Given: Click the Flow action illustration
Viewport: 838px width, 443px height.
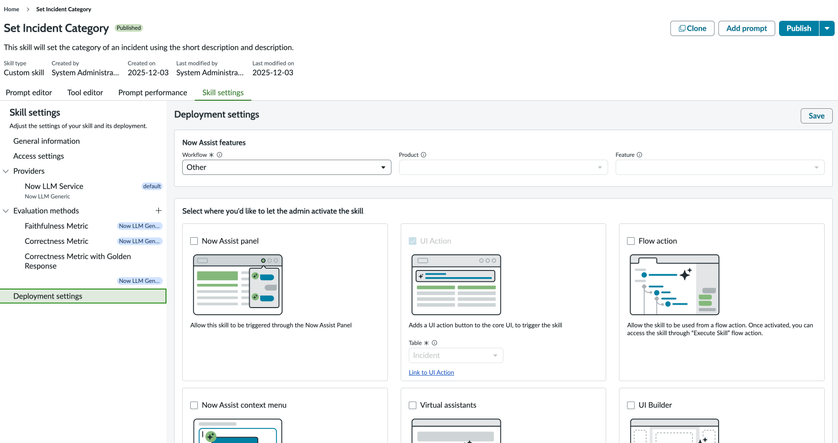Looking at the screenshot, I should tap(674, 284).
